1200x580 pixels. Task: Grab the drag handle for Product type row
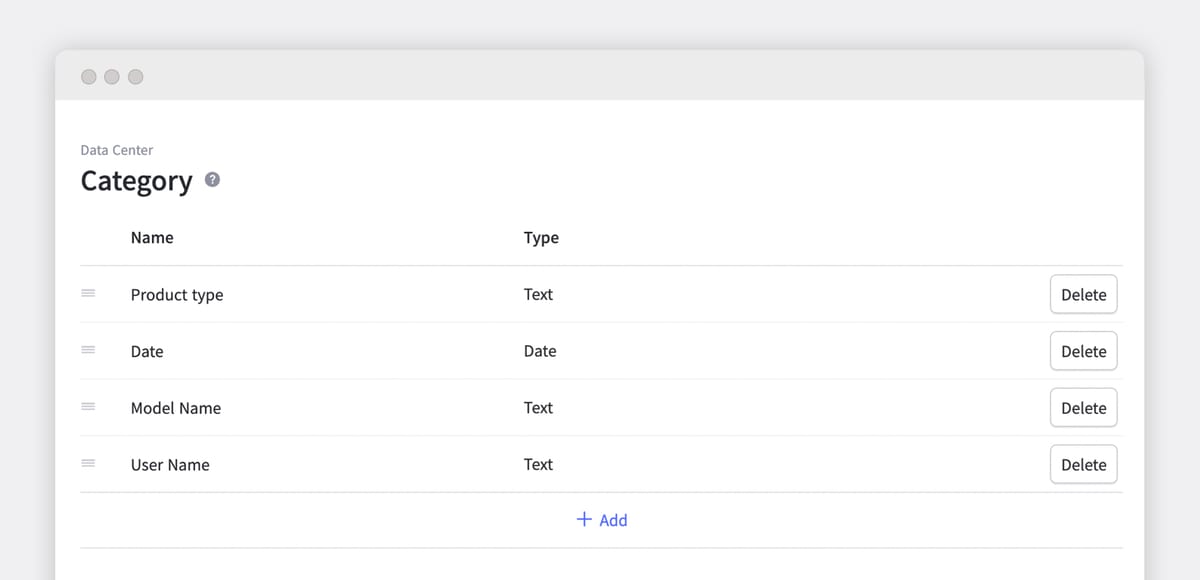click(88, 294)
